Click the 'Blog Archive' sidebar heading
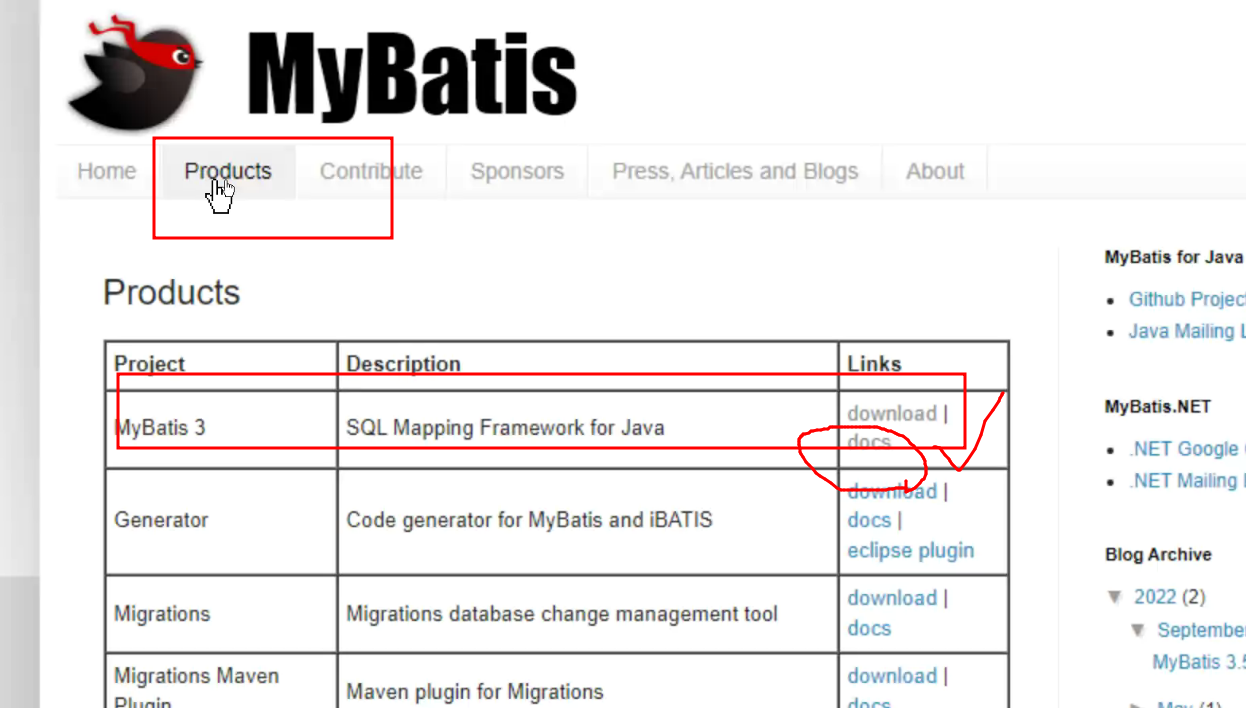Image resolution: width=1246 pixels, height=708 pixels. [x=1158, y=555]
